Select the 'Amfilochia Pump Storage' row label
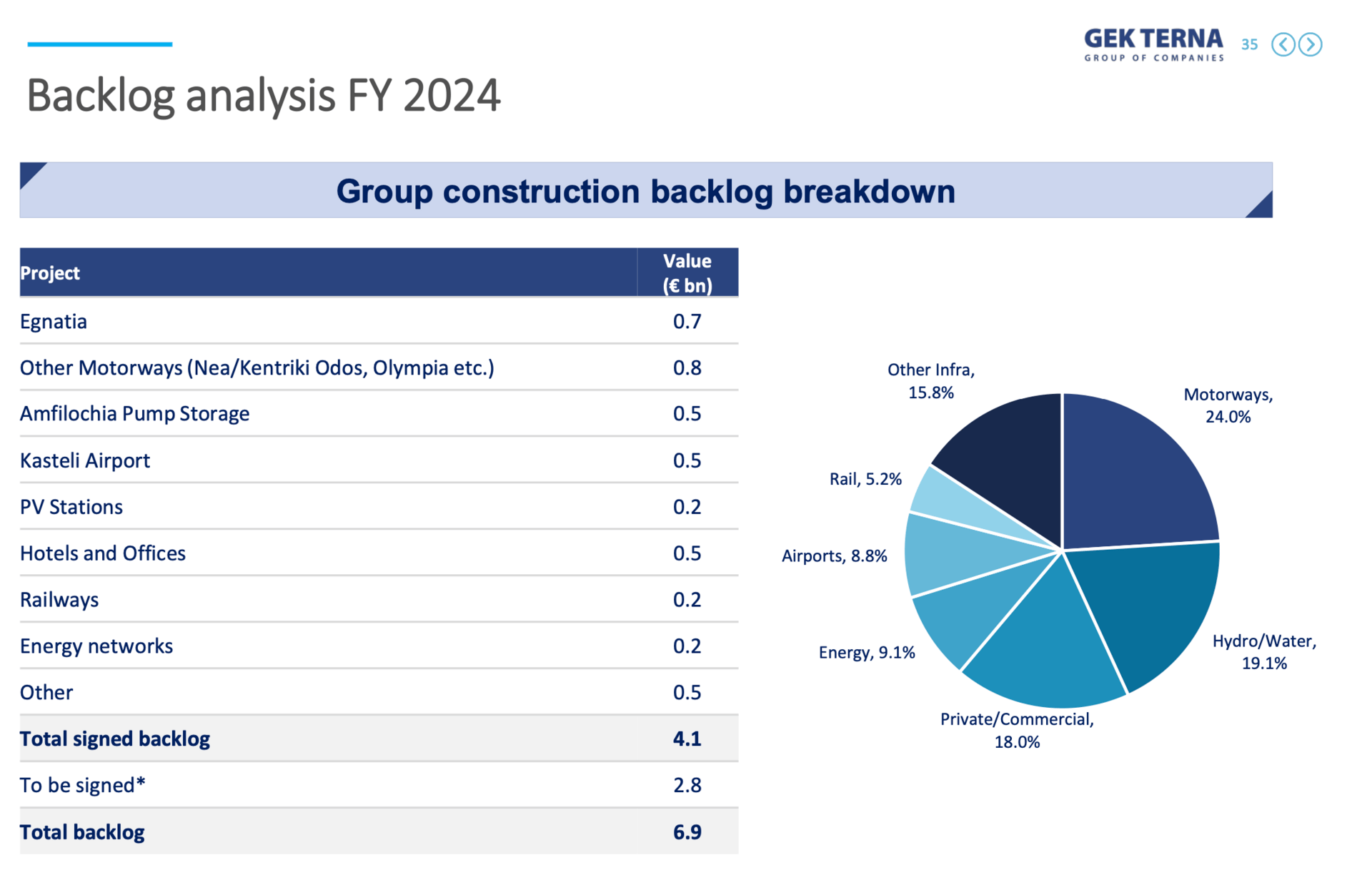Screen dimensions: 1372x878 click(134, 413)
